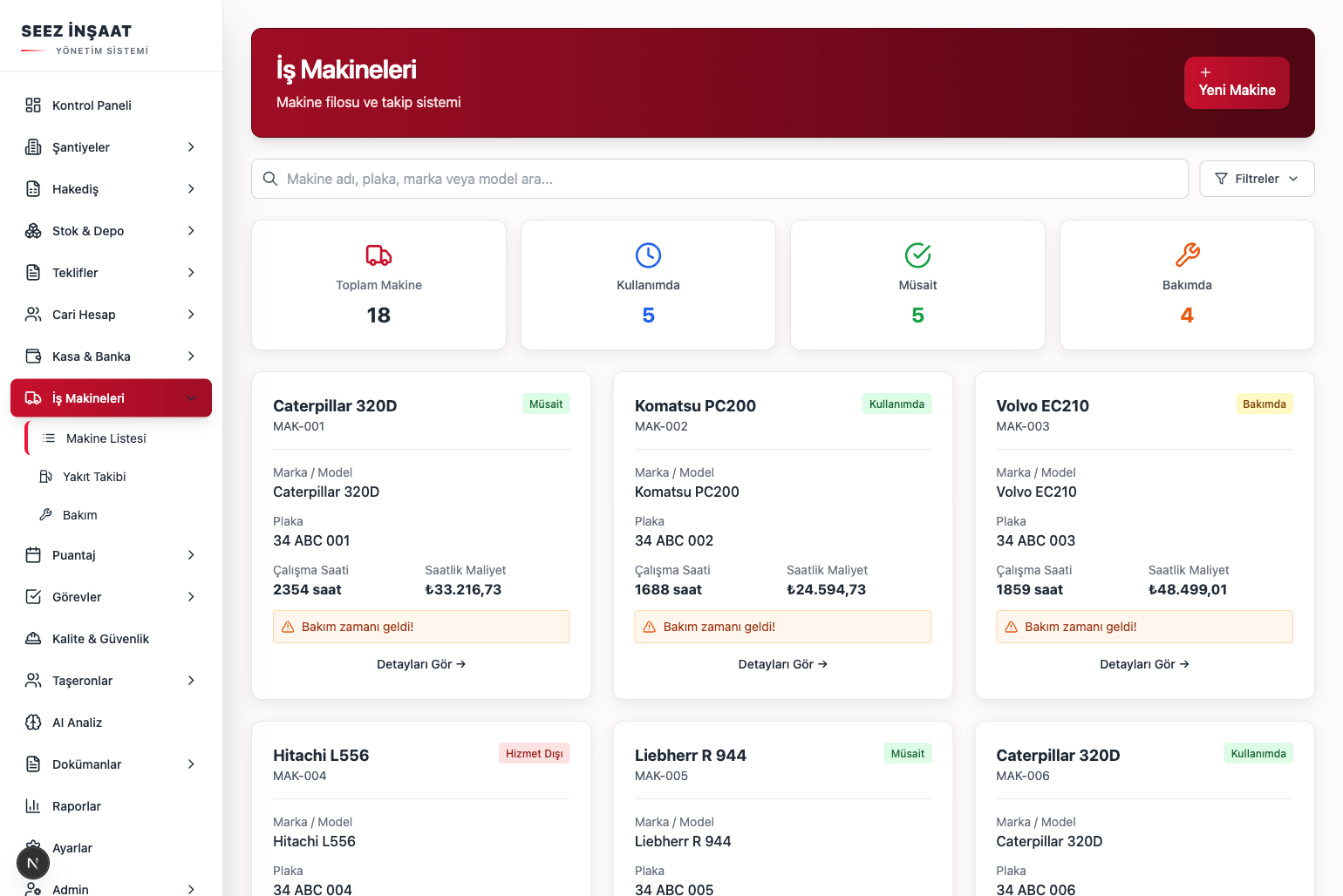Click the Kontrol Paneli dashboard icon
1343x896 pixels.
[x=33, y=105]
